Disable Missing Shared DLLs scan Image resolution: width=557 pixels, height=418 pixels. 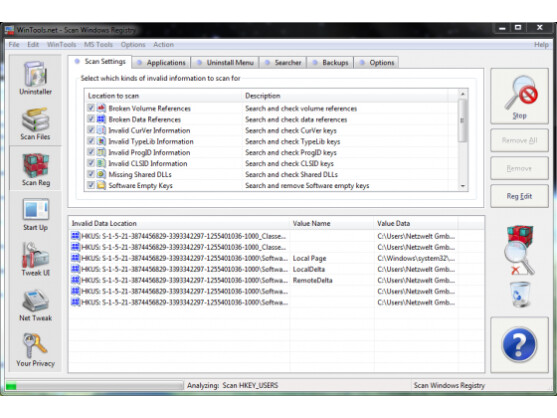pos(91,174)
